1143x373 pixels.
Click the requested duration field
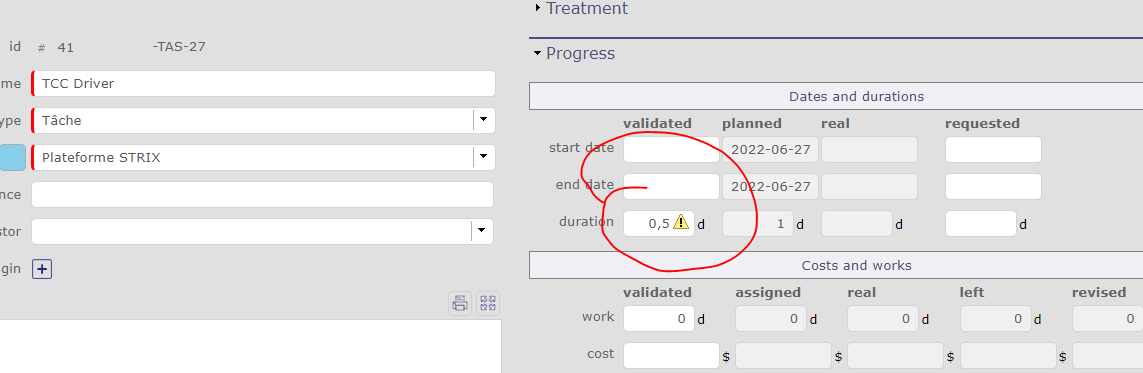[980, 224]
